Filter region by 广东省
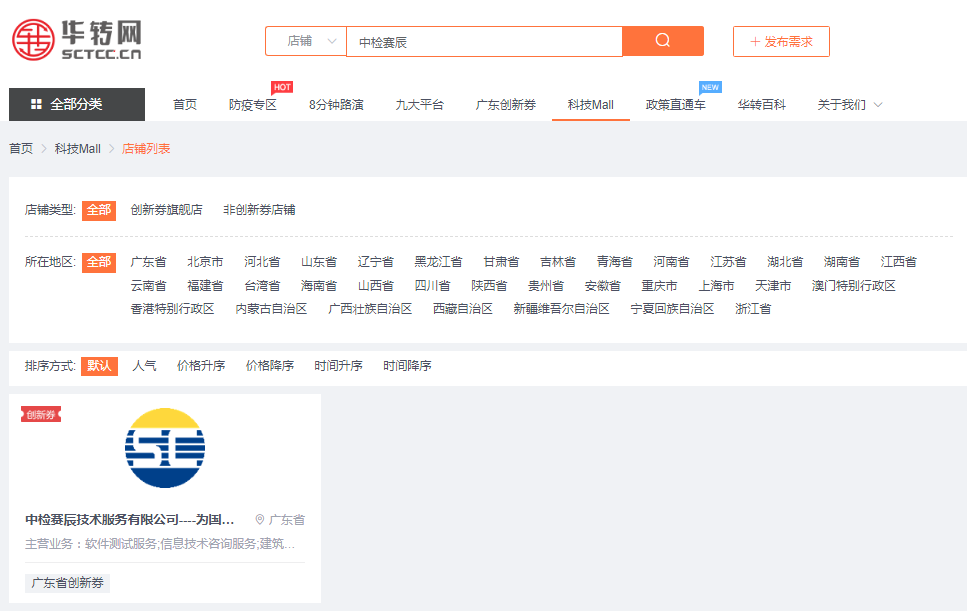The image size is (967, 611). point(148,262)
